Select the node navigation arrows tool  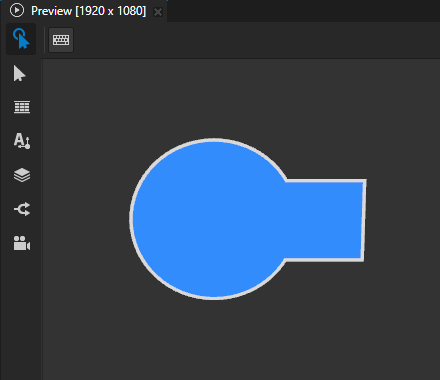point(22,209)
